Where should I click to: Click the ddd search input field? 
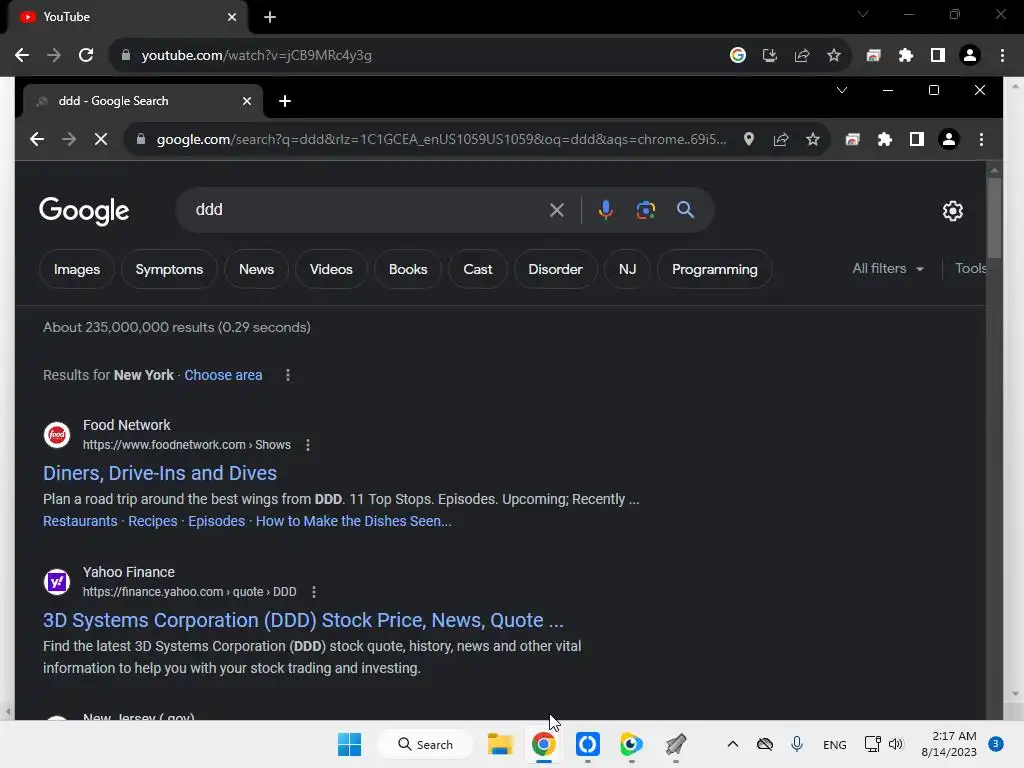tap(366, 210)
